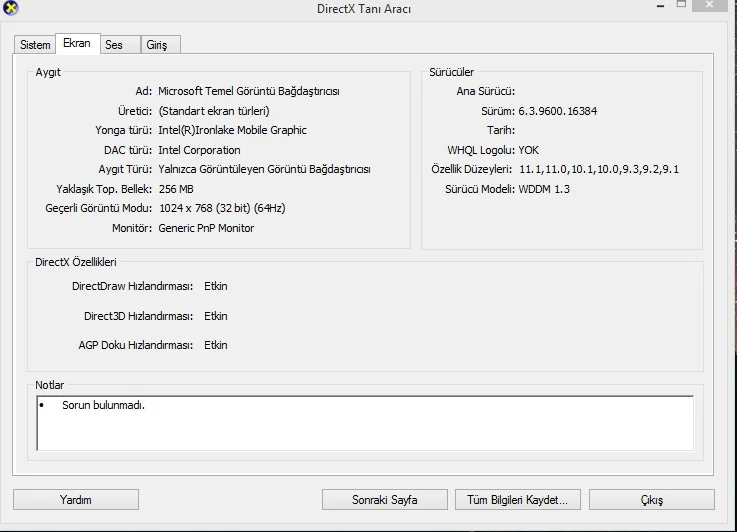The height and width of the screenshot is (532, 737).
Task: Click the 'Yonga türü:' label
Action: point(124,130)
